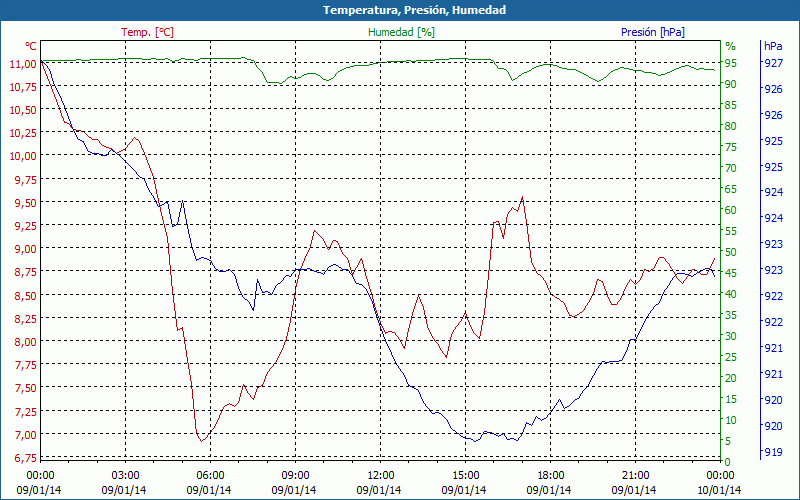Click the blue '919' pressure axis value
This screenshot has height=500, width=800.
(773, 452)
